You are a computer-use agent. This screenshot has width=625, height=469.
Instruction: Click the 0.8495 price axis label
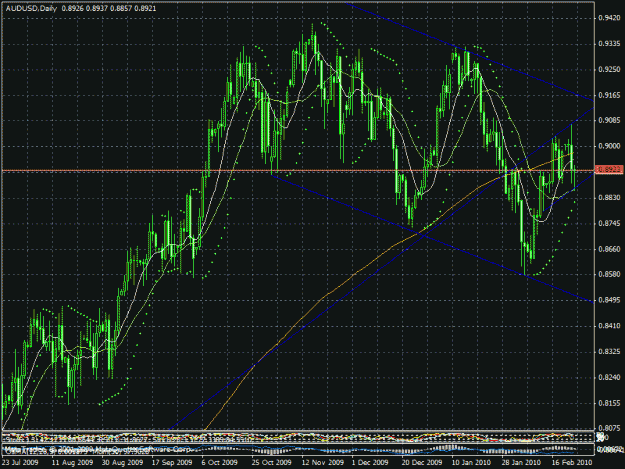[x=609, y=300]
